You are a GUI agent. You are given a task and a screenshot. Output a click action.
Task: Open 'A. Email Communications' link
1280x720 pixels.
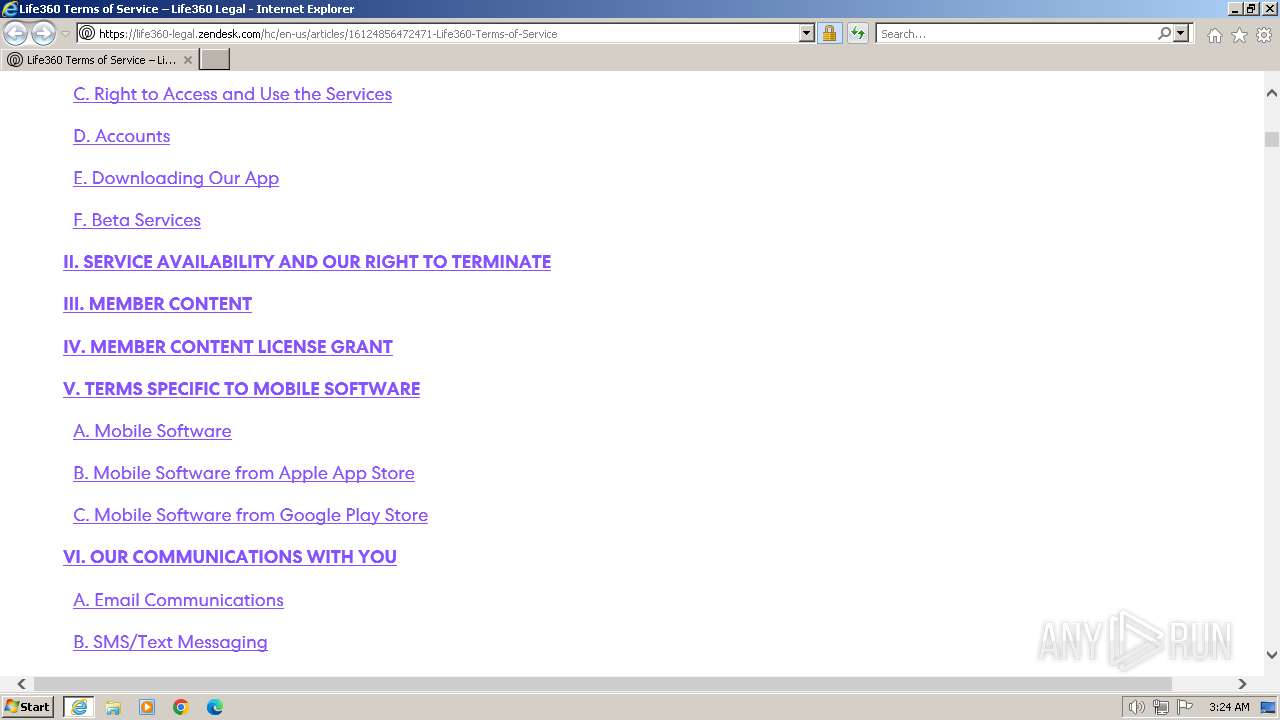click(x=178, y=600)
